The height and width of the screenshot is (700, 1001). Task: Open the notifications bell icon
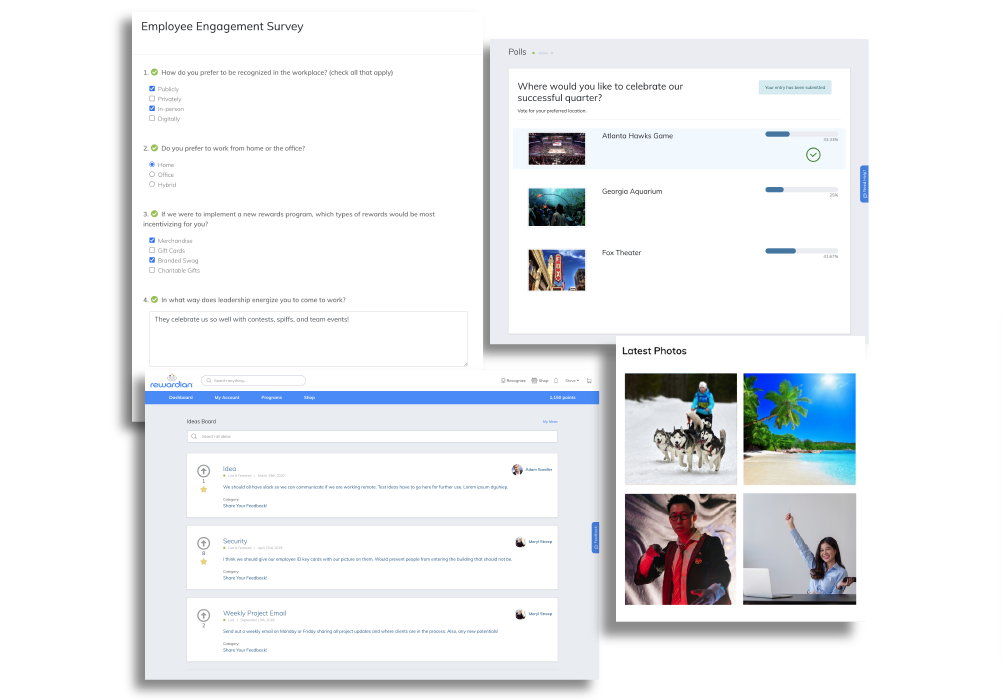556,381
